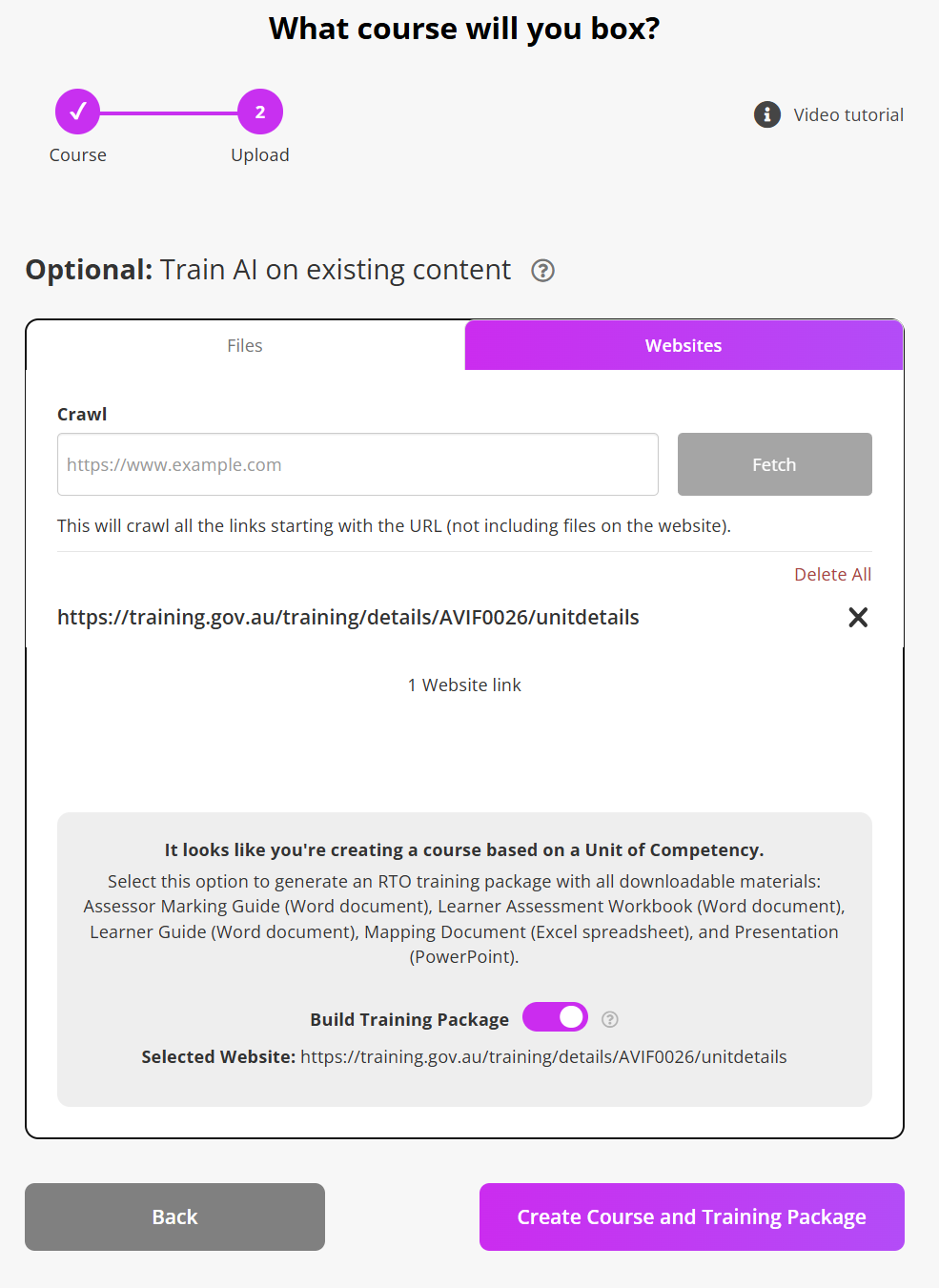Switch to the Files tab
The height and width of the screenshot is (1288, 939).
point(245,345)
